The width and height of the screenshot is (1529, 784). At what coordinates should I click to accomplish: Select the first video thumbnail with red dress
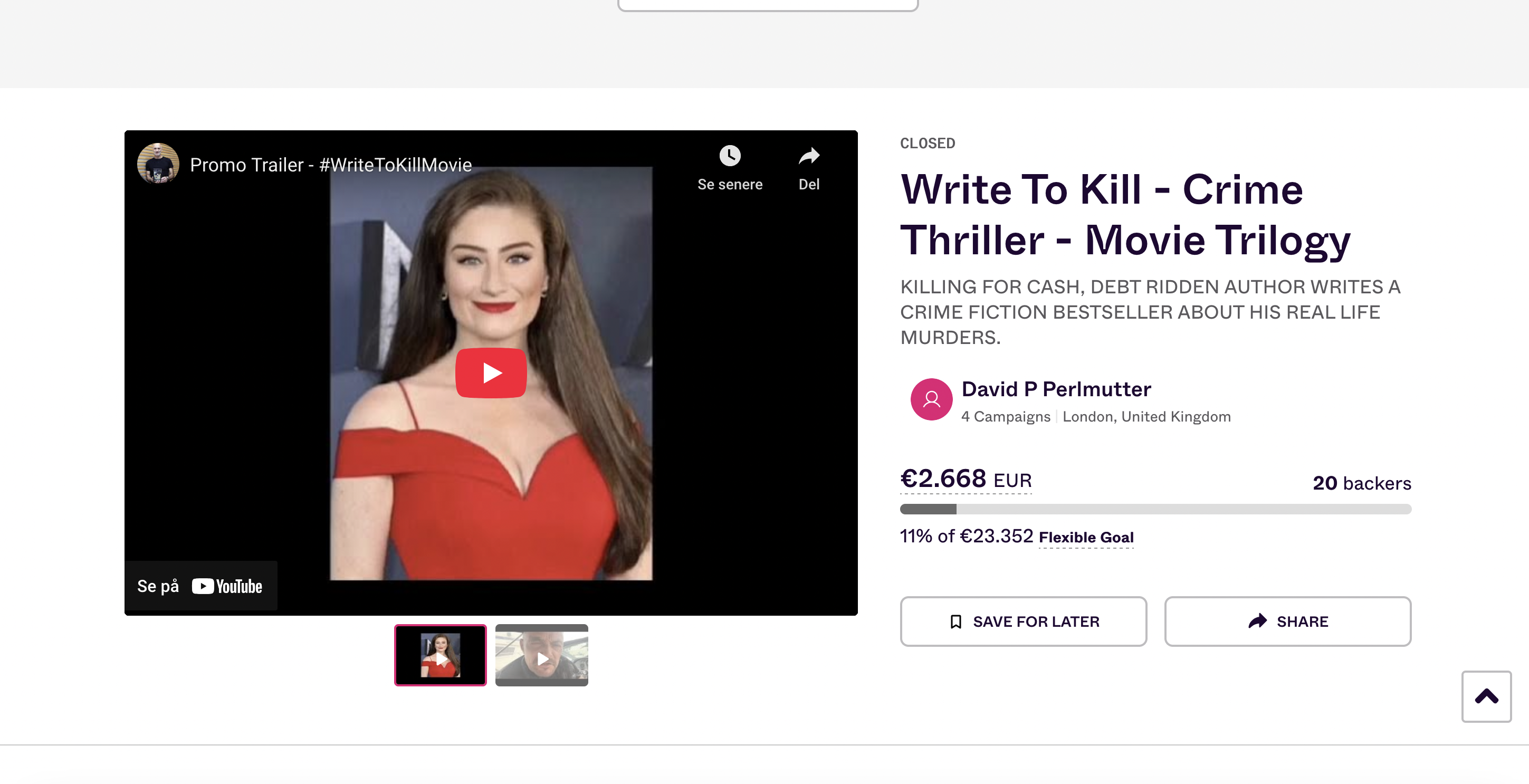click(441, 655)
